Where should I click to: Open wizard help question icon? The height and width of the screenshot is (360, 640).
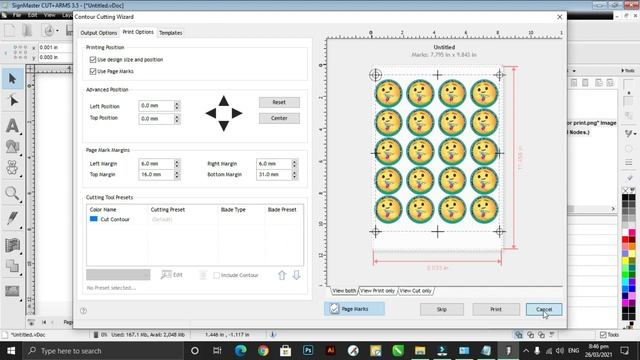coord(83,311)
